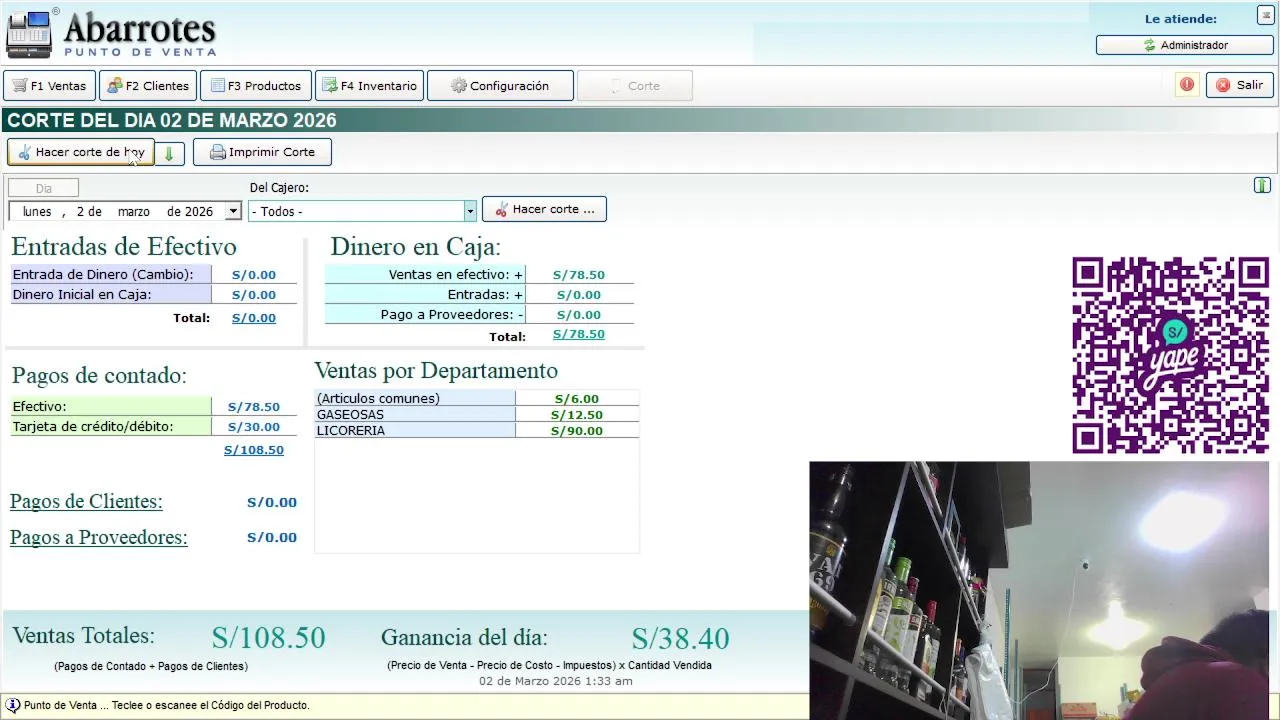Open Pagos de contado total S/108.50 link
The image size is (1280, 720).
(x=254, y=450)
